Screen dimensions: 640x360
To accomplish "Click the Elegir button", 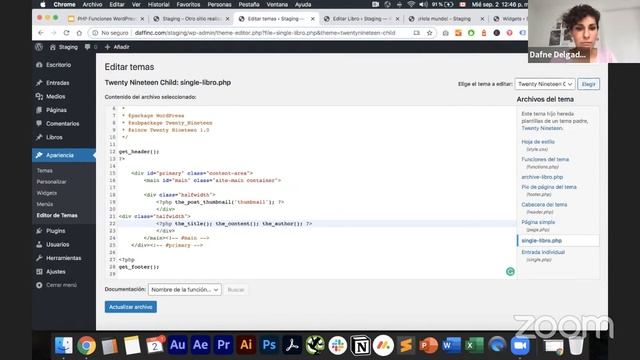I will 588,84.
